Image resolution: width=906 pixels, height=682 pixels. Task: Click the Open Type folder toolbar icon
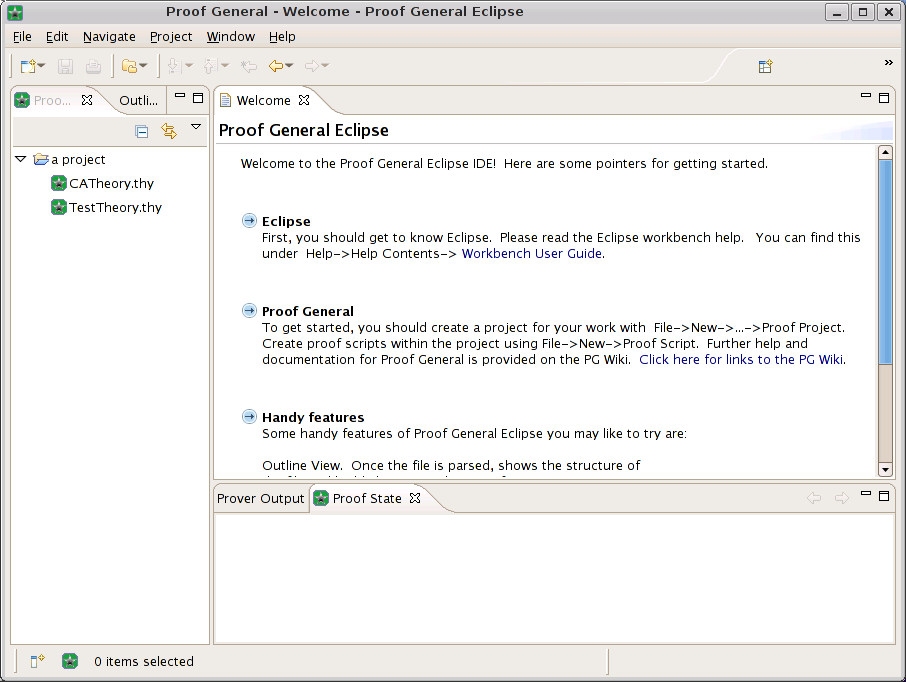click(x=129, y=66)
